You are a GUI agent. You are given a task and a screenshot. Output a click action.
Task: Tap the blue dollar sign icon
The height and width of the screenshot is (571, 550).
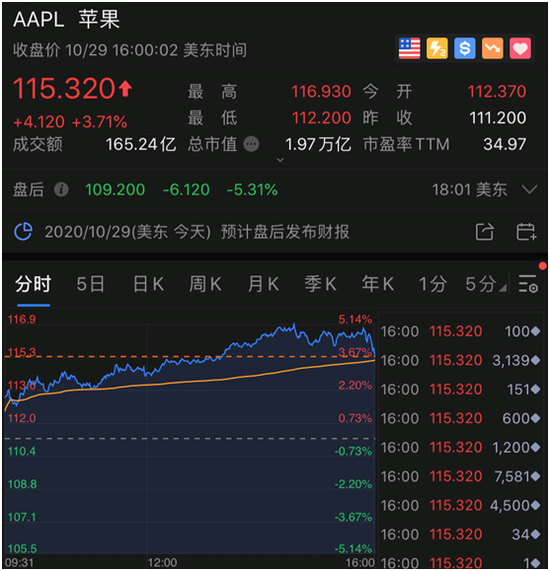464,48
